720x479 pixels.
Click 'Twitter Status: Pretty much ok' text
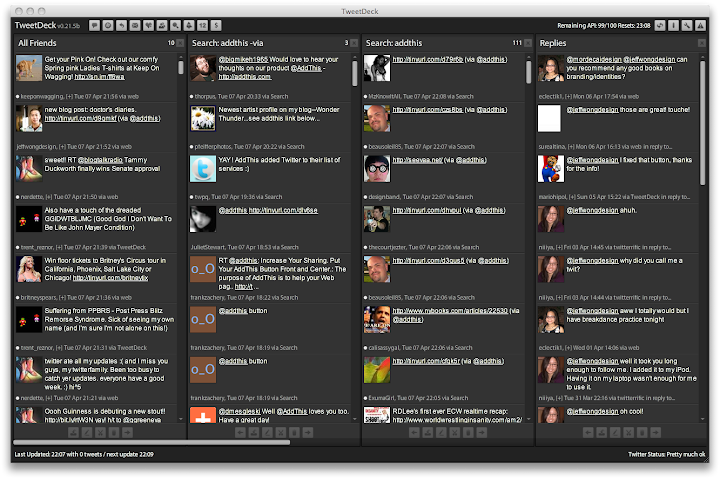click(666, 455)
